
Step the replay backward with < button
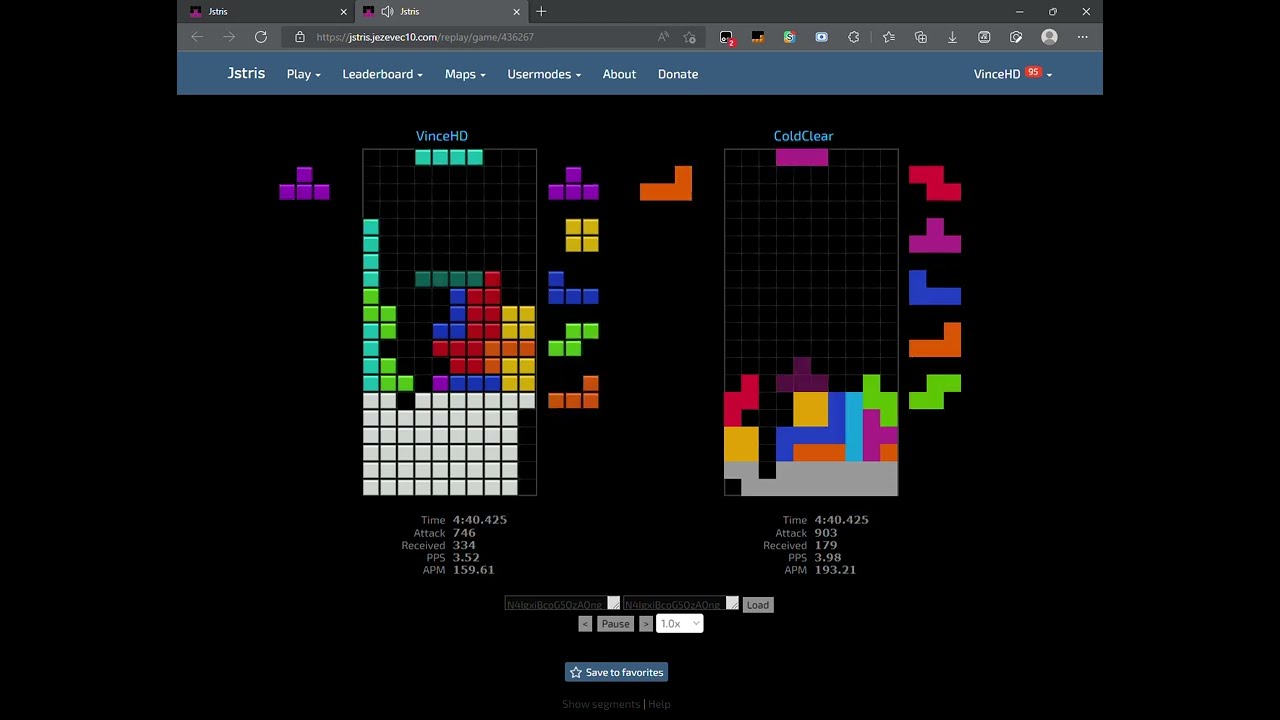click(585, 624)
